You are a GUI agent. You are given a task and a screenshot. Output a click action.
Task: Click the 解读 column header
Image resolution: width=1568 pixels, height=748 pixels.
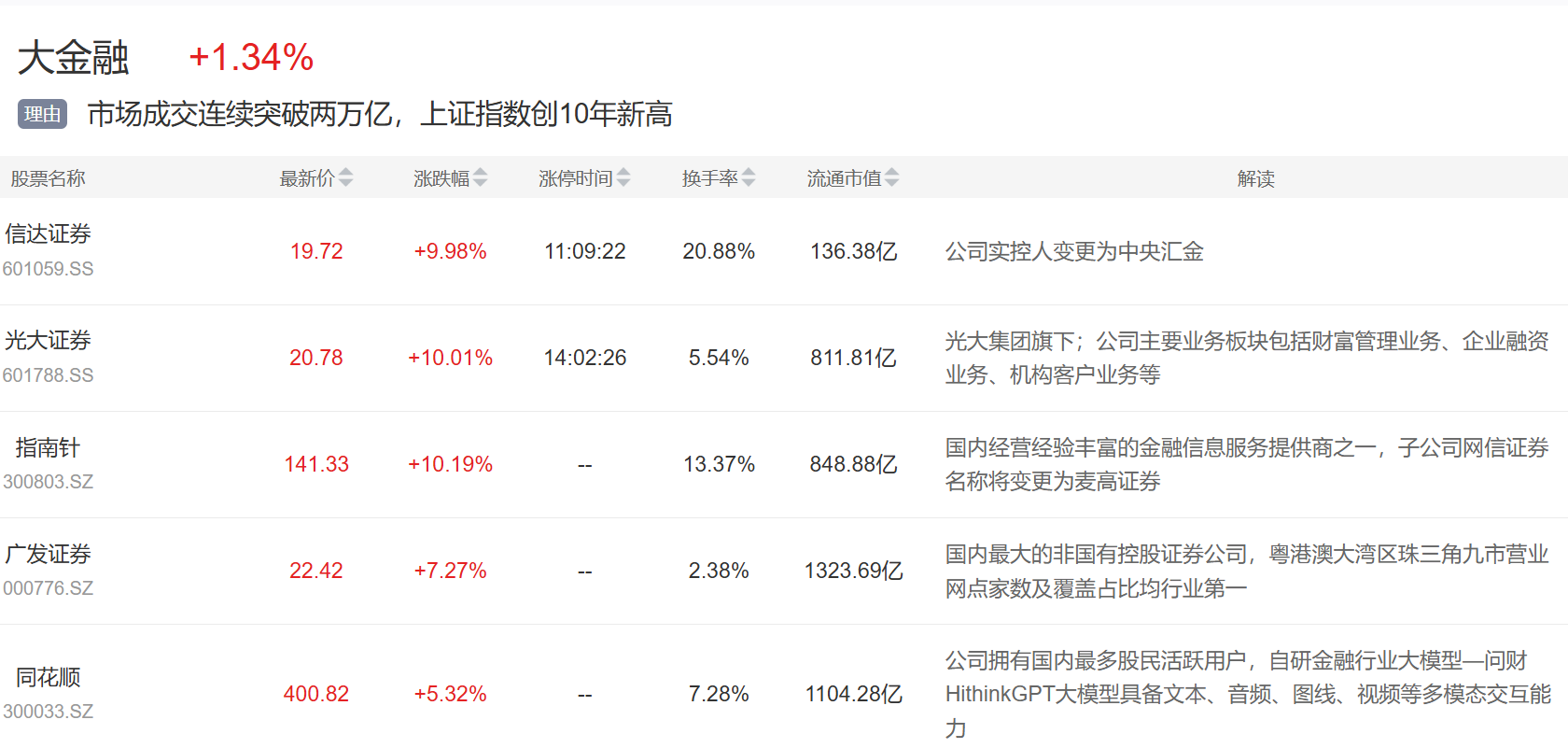(1255, 178)
